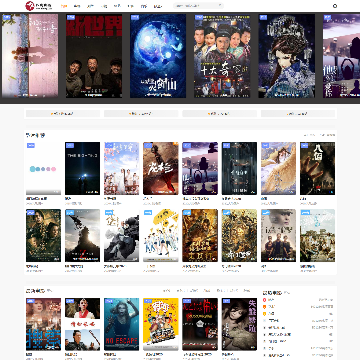
Task: Click the fourth gray banner button below carousel
Action: tap(298, 114)
